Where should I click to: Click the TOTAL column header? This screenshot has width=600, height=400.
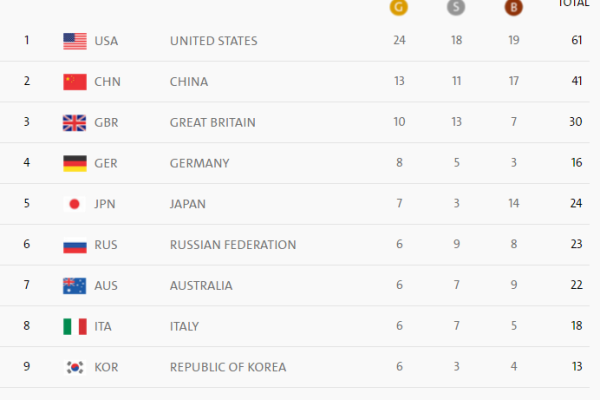[x=572, y=4]
